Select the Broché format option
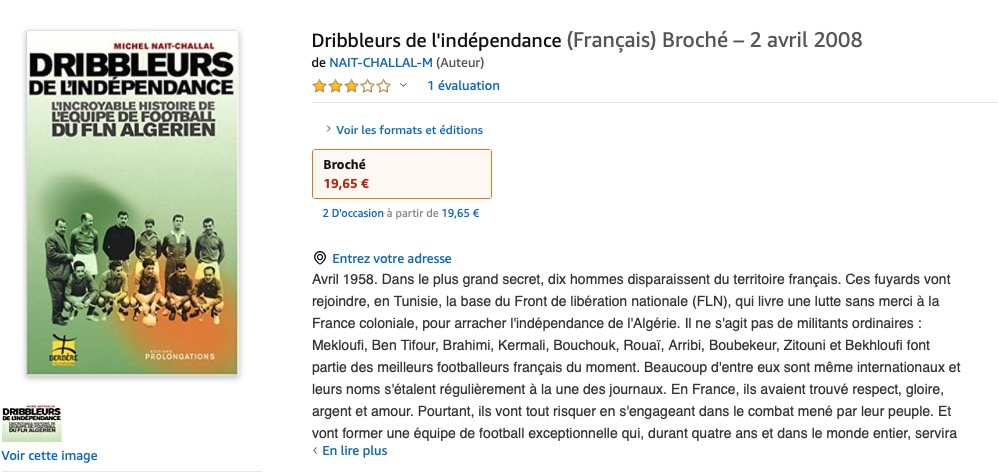Screen dimensions: 998x473 click(402, 174)
